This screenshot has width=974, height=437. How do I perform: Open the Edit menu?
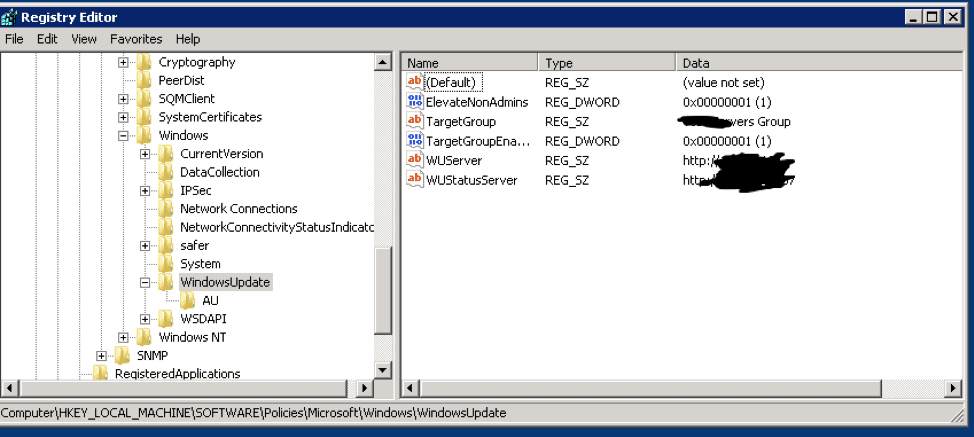[x=47, y=39]
